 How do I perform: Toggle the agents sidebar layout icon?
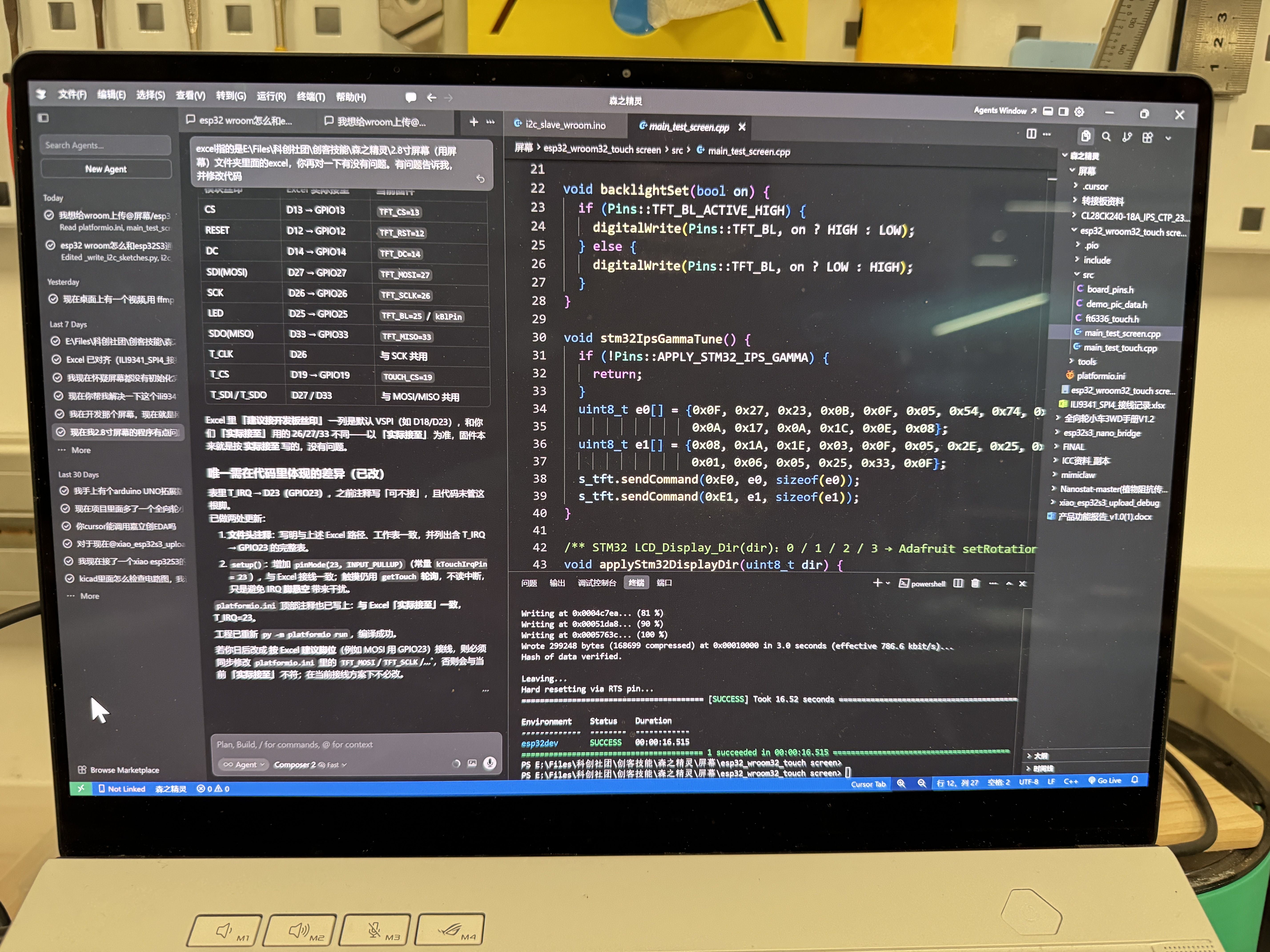coord(43,118)
